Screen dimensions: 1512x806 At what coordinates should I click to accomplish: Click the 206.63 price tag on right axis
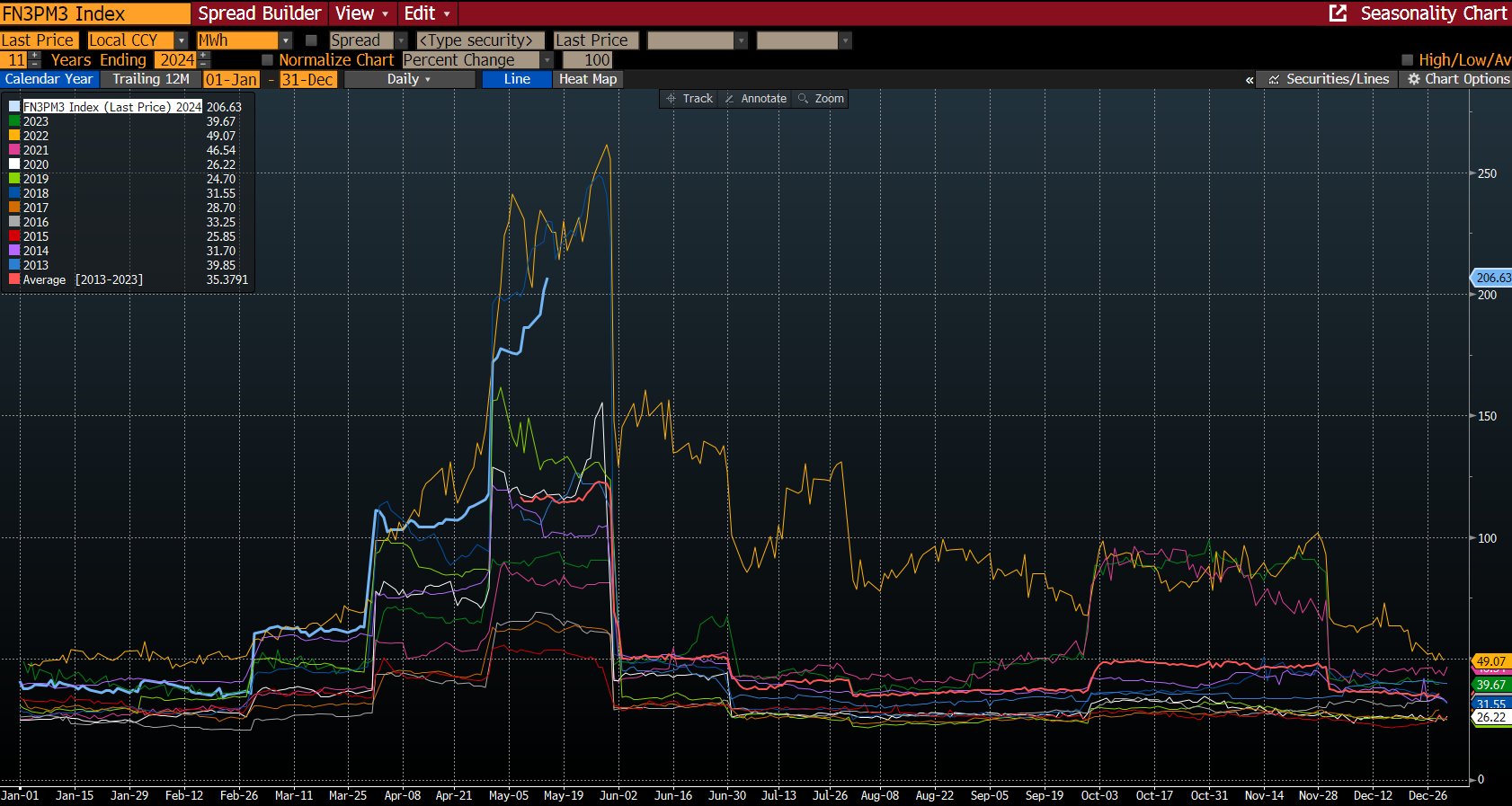(1492, 278)
